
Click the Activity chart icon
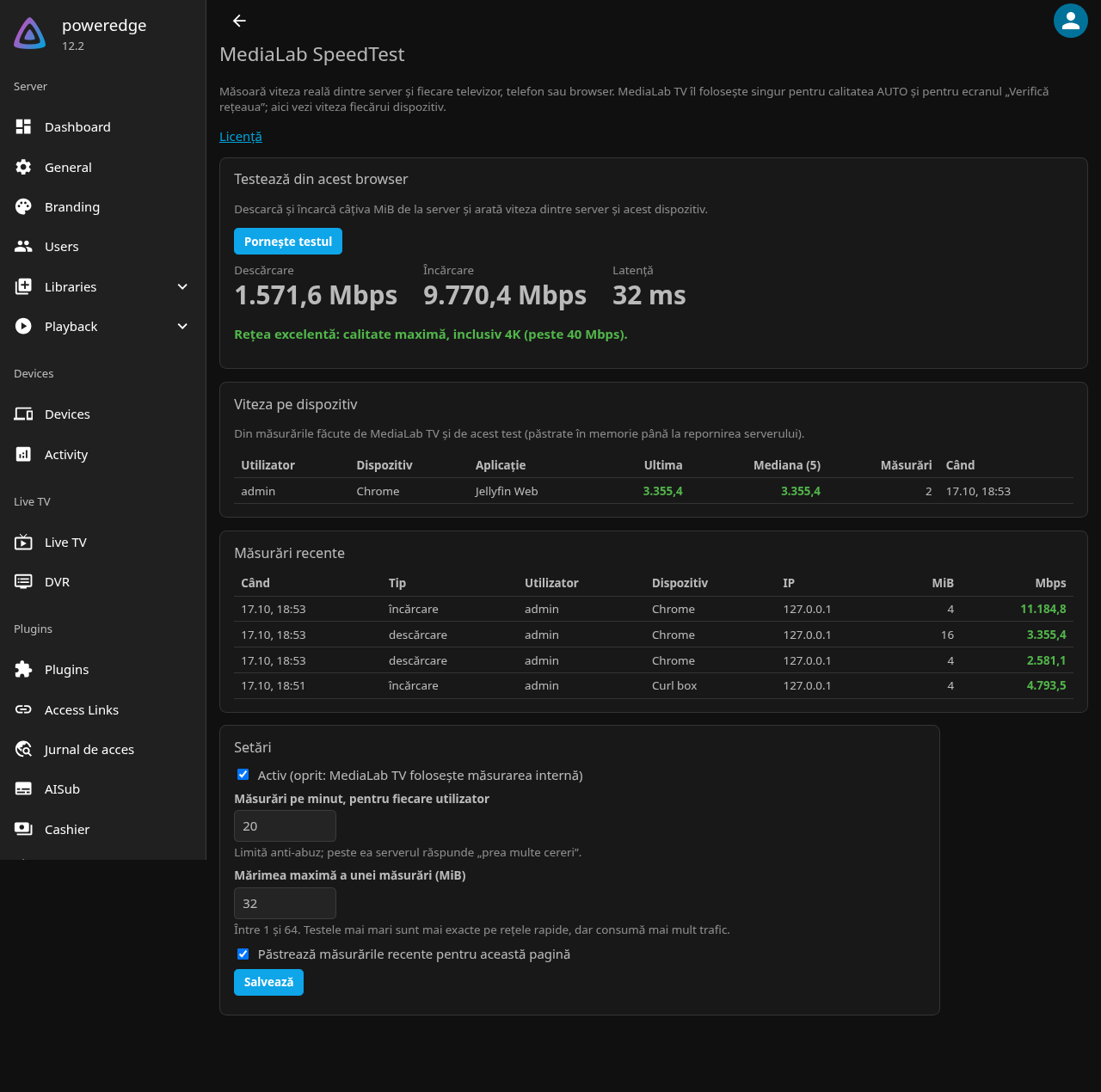pyautogui.click(x=23, y=455)
